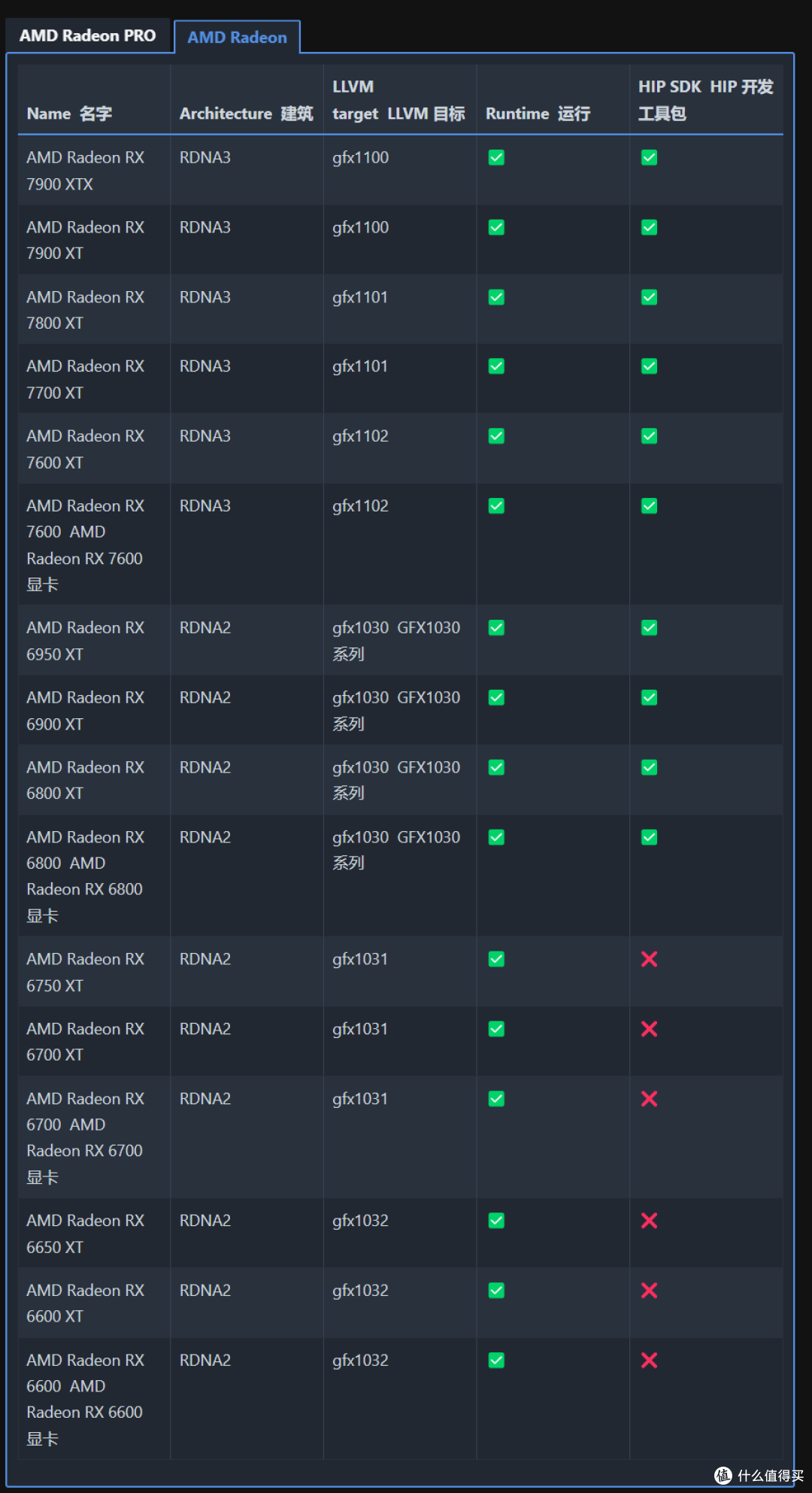
Task: Click the LLVM target column header
Action: point(398,100)
